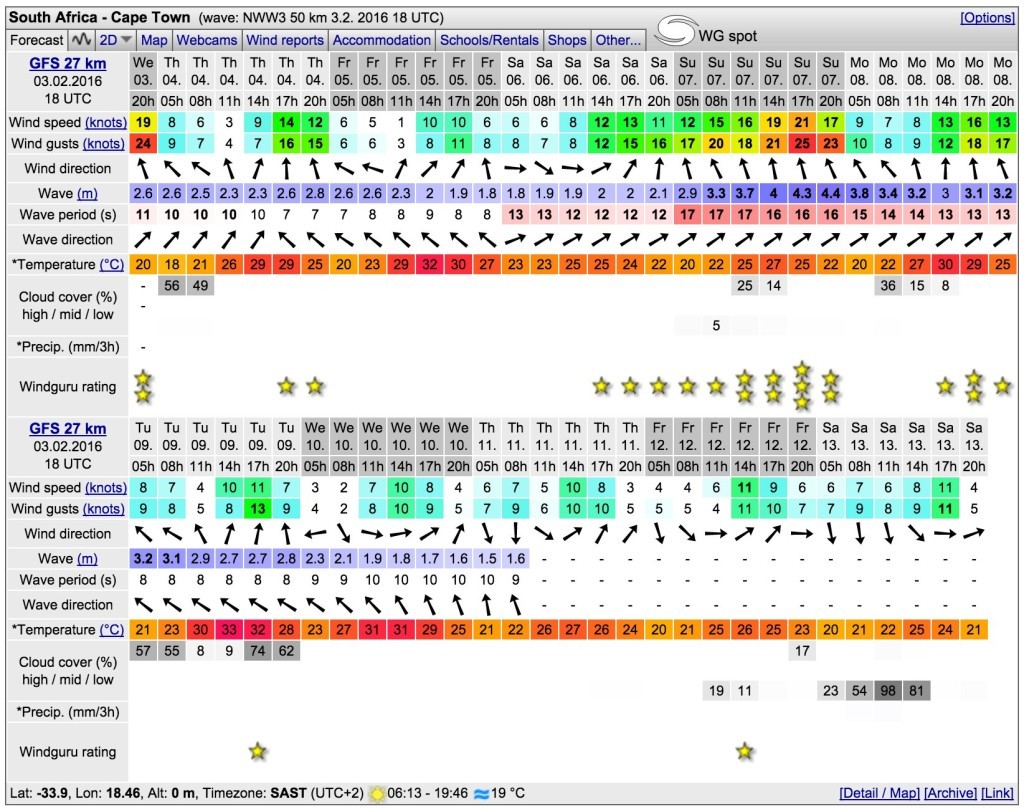This screenshot has height=808, width=1024.
Task: Click the WG spot swirl logo
Action: tap(676, 32)
